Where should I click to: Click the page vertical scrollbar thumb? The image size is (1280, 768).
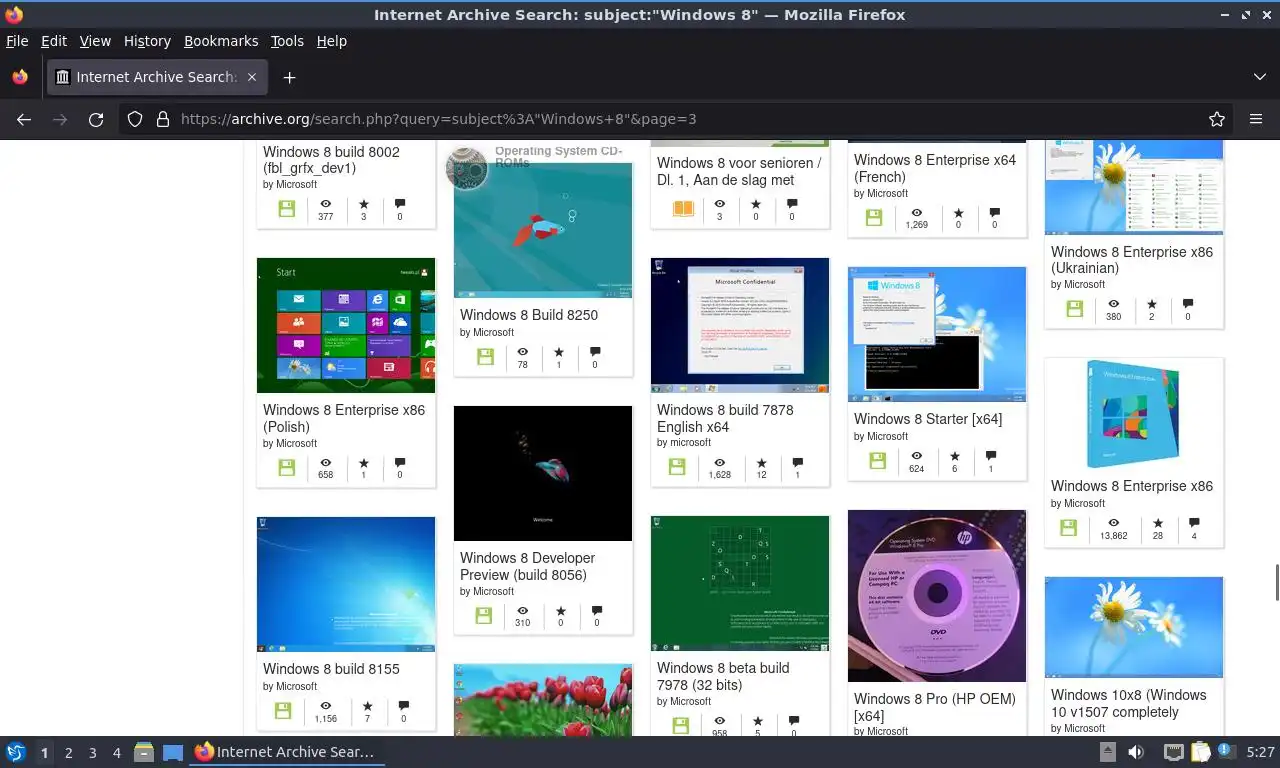tap(1276, 582)
